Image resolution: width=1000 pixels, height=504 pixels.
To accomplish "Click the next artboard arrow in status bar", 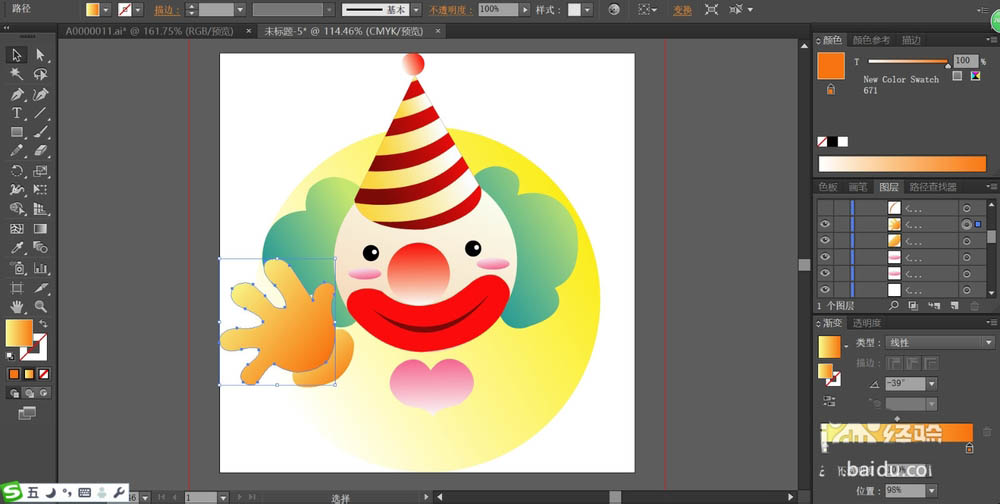I will coord(240,497).
